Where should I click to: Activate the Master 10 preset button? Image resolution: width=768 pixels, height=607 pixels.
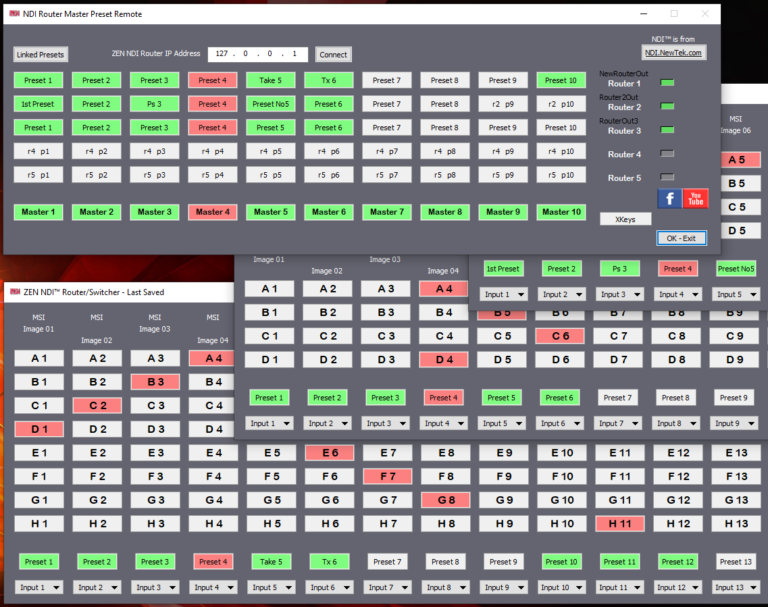(561, 212)
